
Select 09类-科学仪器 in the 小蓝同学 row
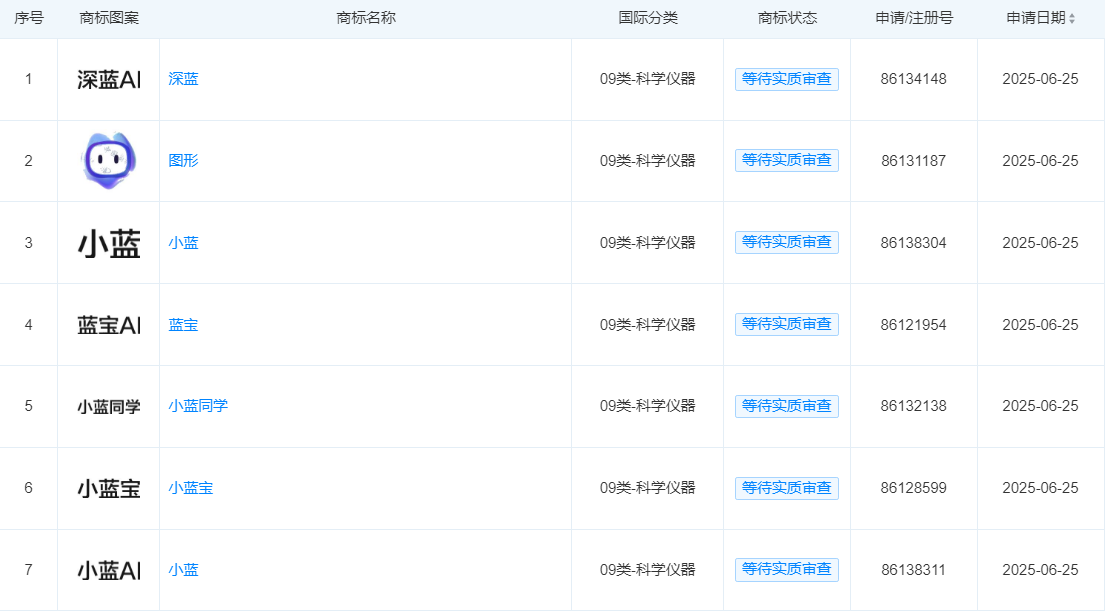648,406
